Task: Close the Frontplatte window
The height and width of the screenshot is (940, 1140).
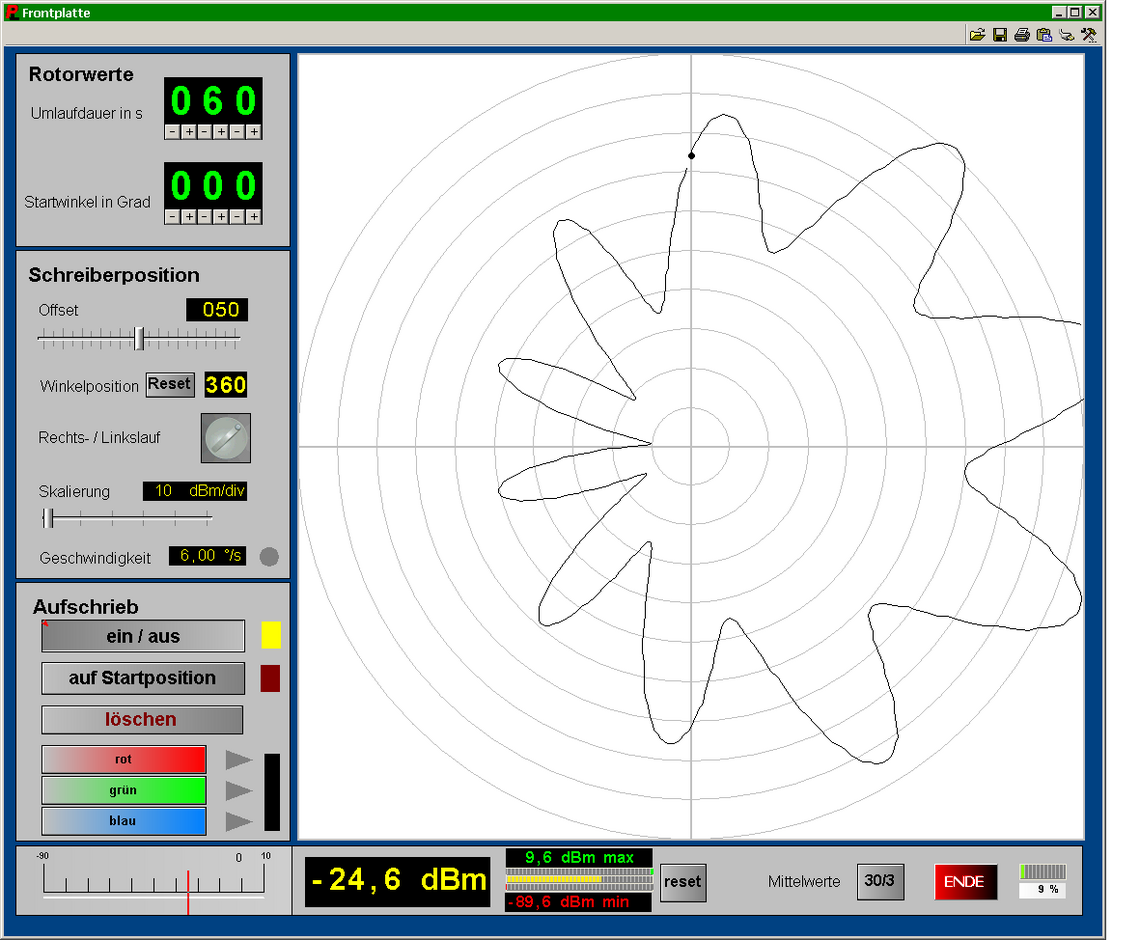Action: 1092,12
